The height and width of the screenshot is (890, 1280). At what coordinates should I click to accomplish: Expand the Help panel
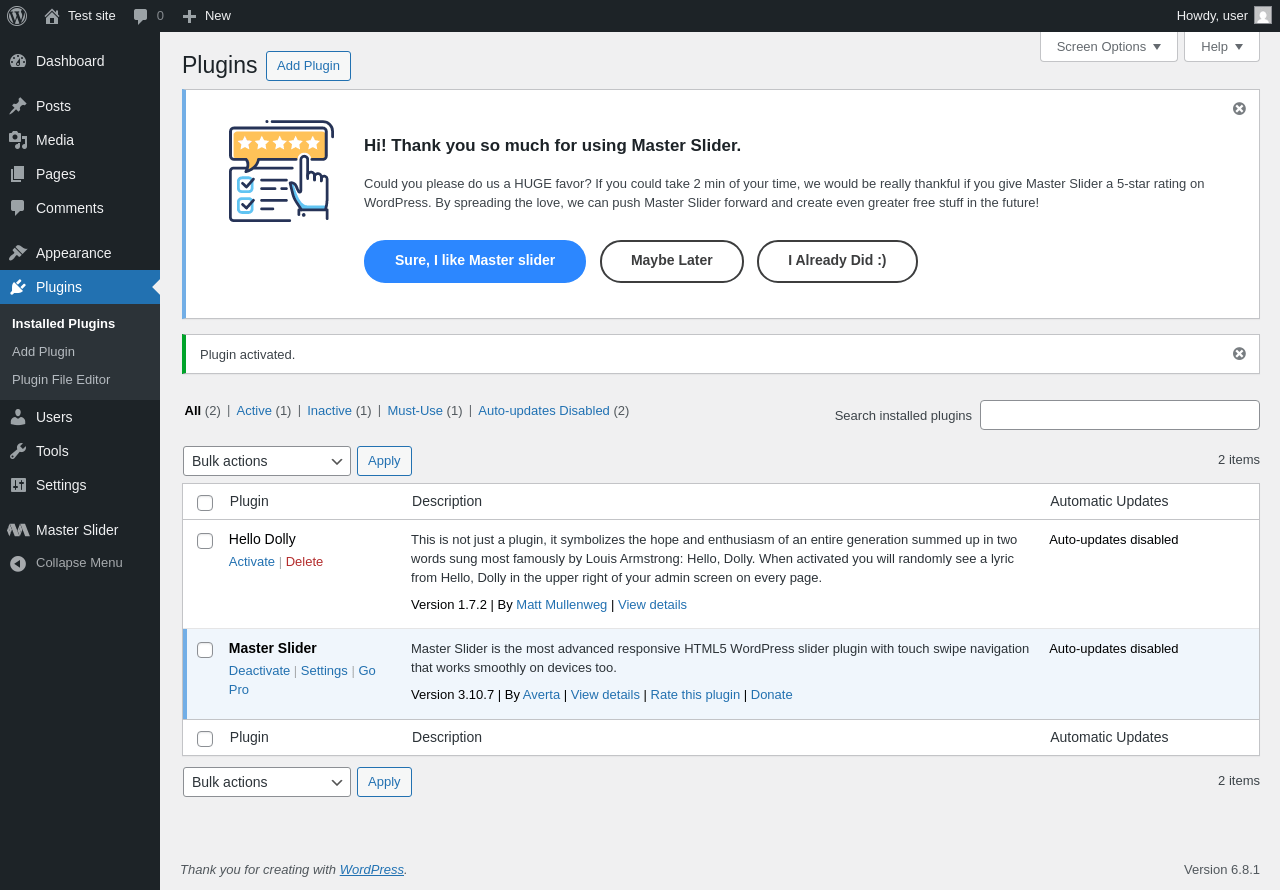pos(1221,46)
